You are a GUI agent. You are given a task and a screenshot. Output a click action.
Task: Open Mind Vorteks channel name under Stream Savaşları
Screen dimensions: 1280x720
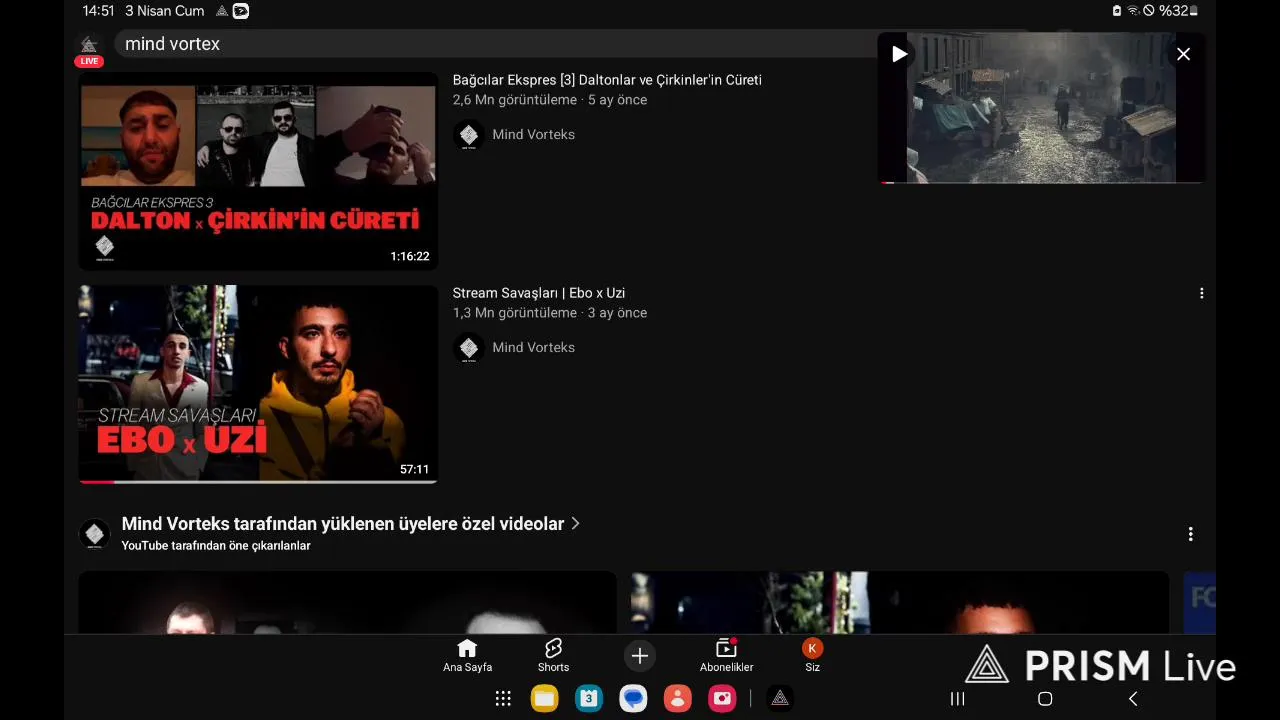click(533, 347)
